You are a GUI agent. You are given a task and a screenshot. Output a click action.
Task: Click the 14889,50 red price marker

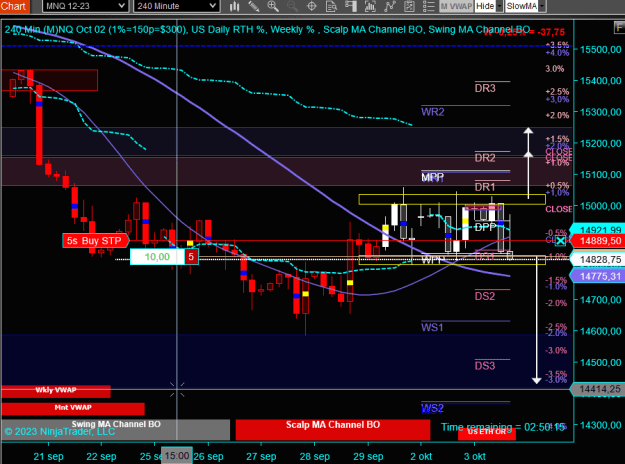click(599, 241)
